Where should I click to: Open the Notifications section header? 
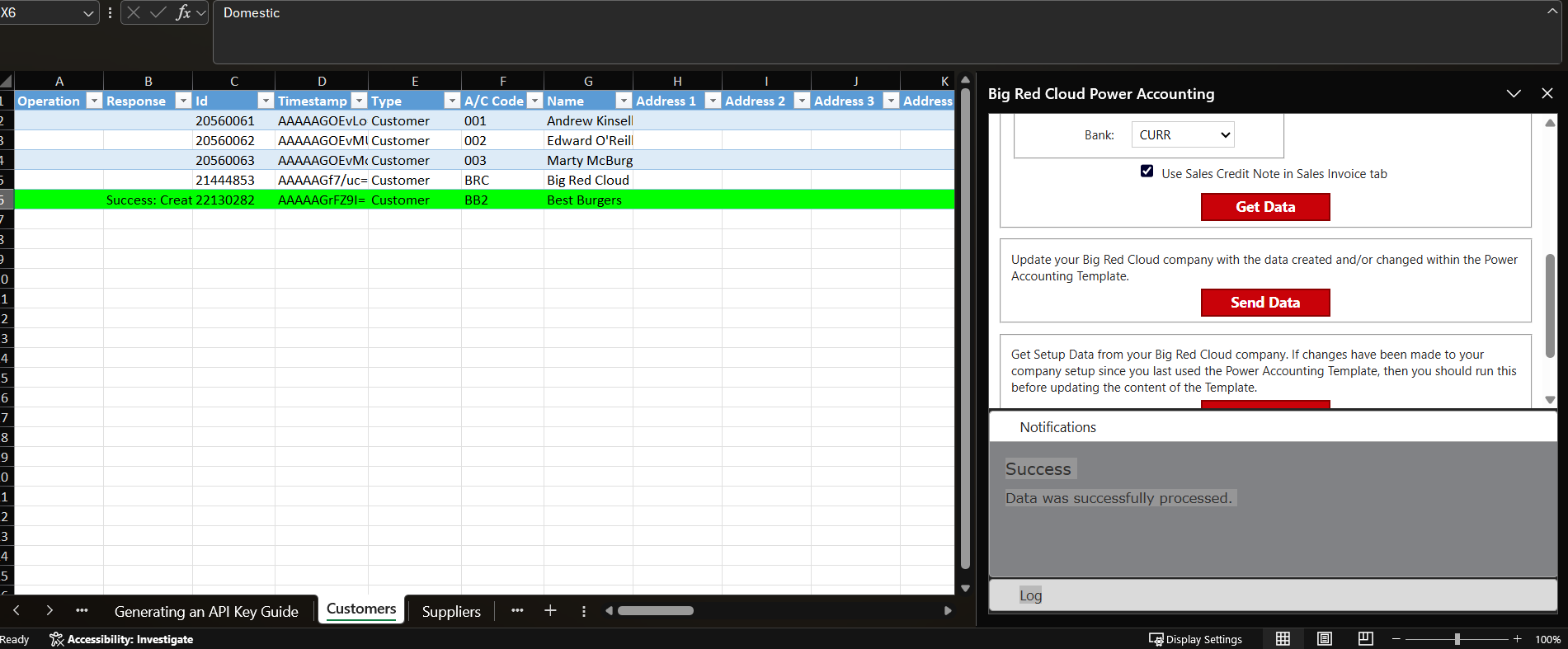coord(1273,427)
